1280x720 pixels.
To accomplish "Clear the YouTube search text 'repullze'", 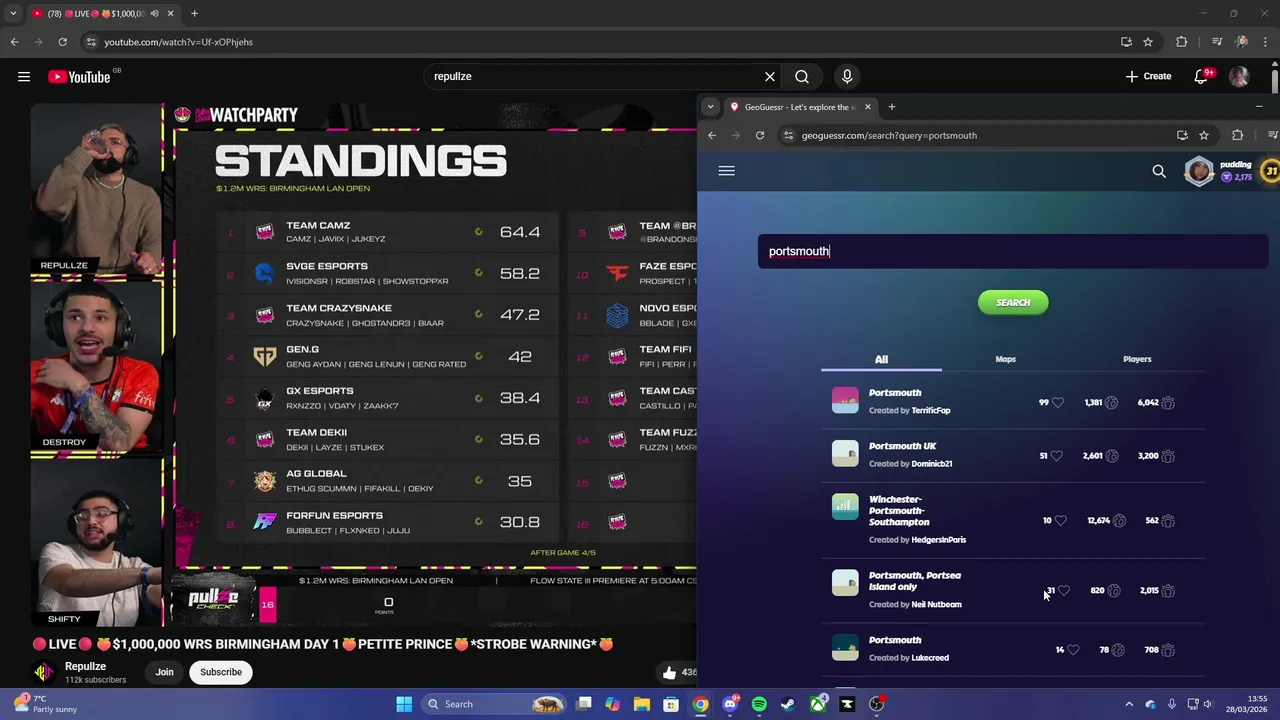I will (x=770, y=76).
